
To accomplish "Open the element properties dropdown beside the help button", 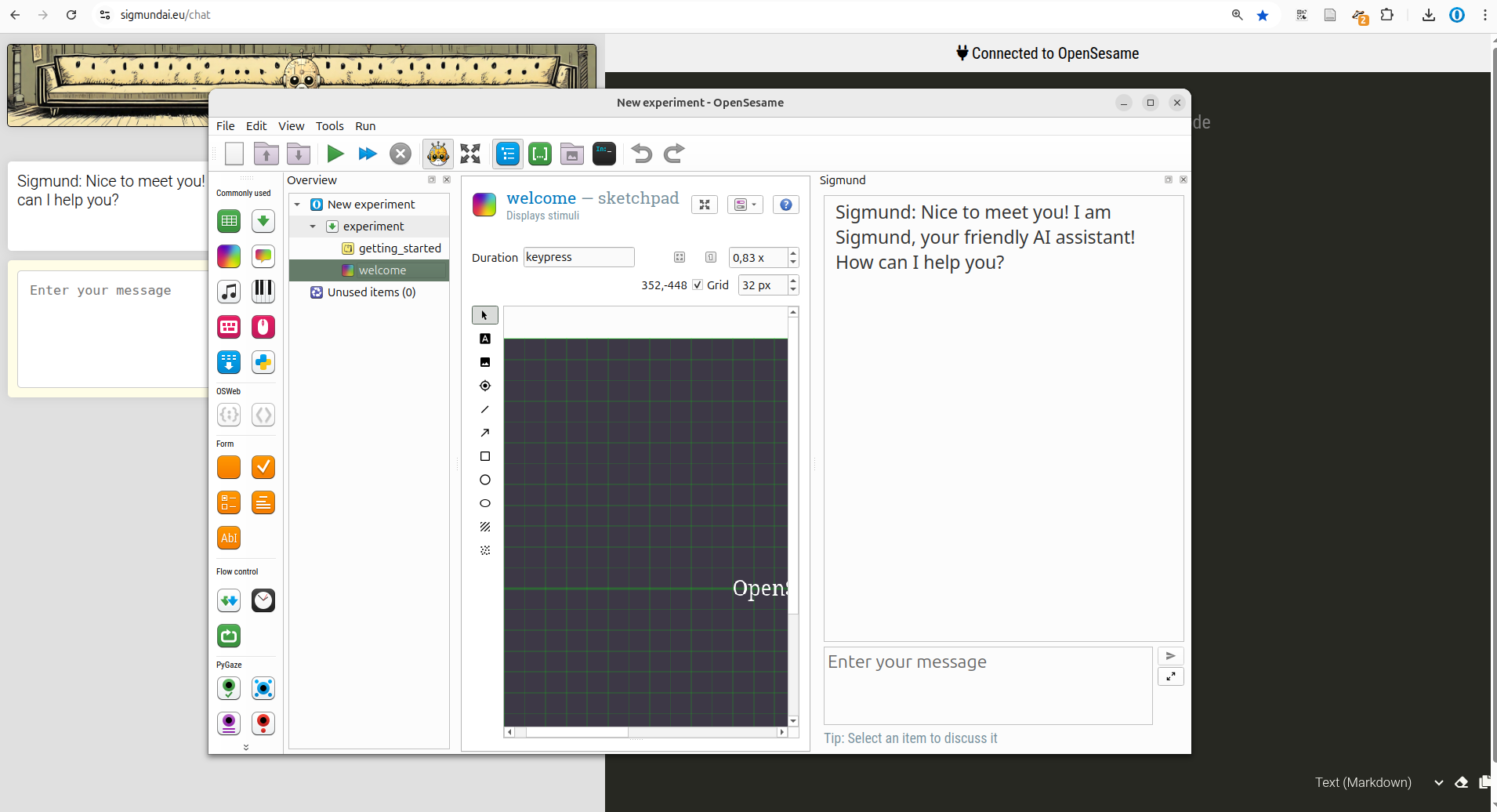I will pyautogui.click(x=745, y=204).
